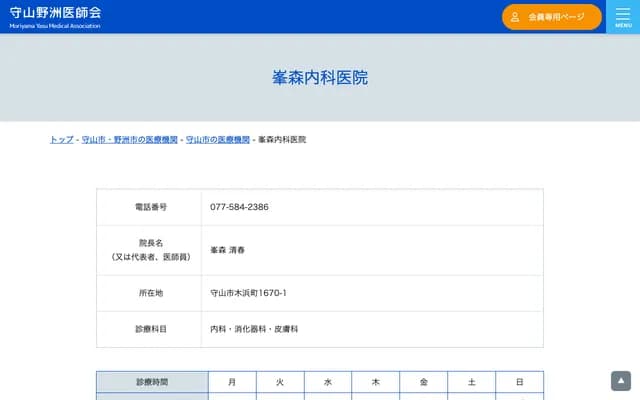Image resolution: width=640 pixels, height=400 pixels.
Task: Click the person icon in the member button
Action: [x=515, y=17]
